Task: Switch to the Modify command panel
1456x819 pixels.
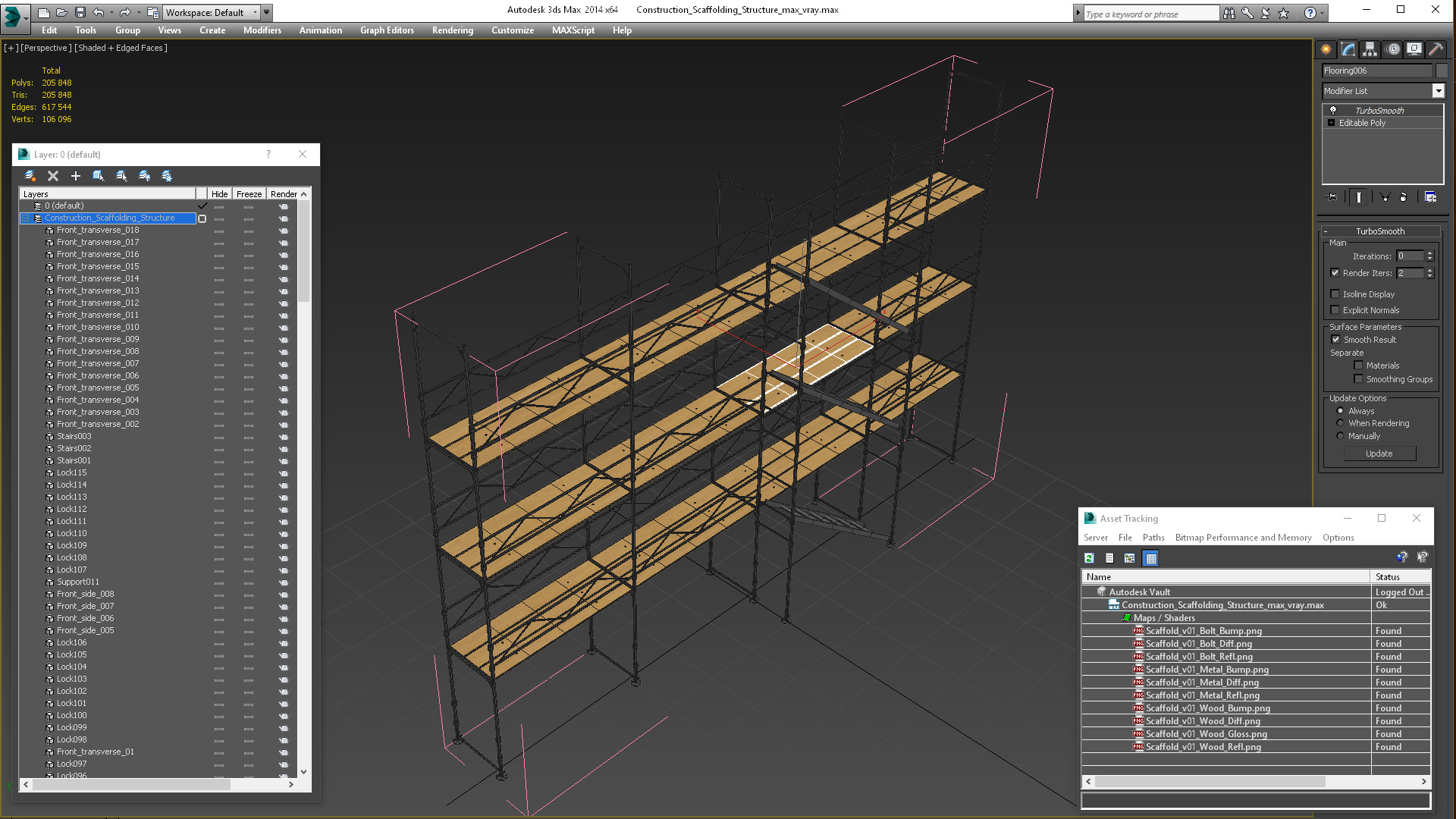Action: 1348,49
